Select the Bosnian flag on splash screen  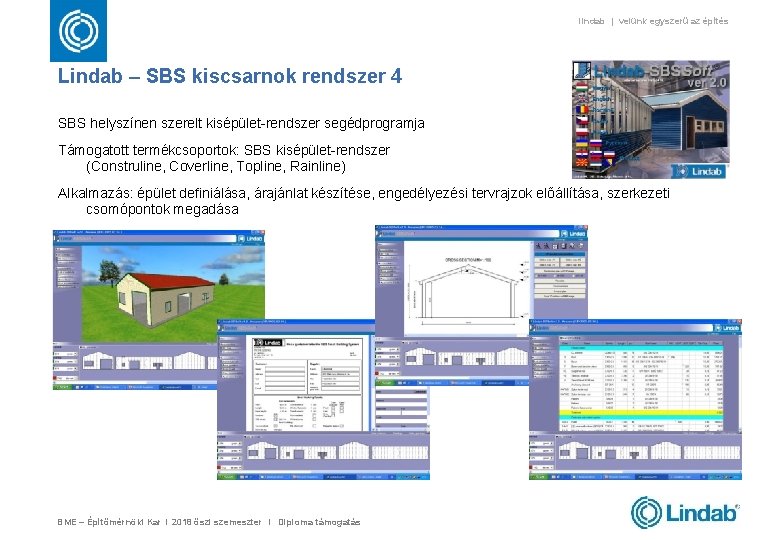click(608, 163)
